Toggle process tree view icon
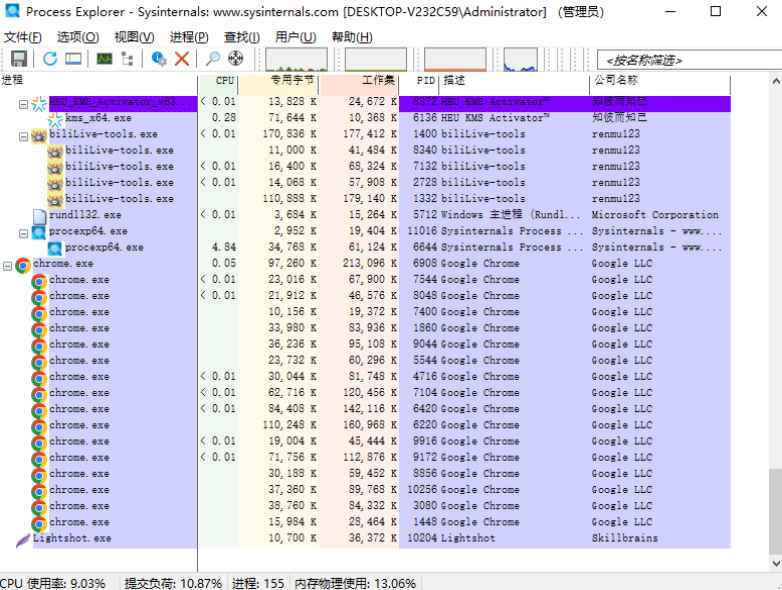The height and width of the screenshot is (590, 782). (x=127, y=59)
